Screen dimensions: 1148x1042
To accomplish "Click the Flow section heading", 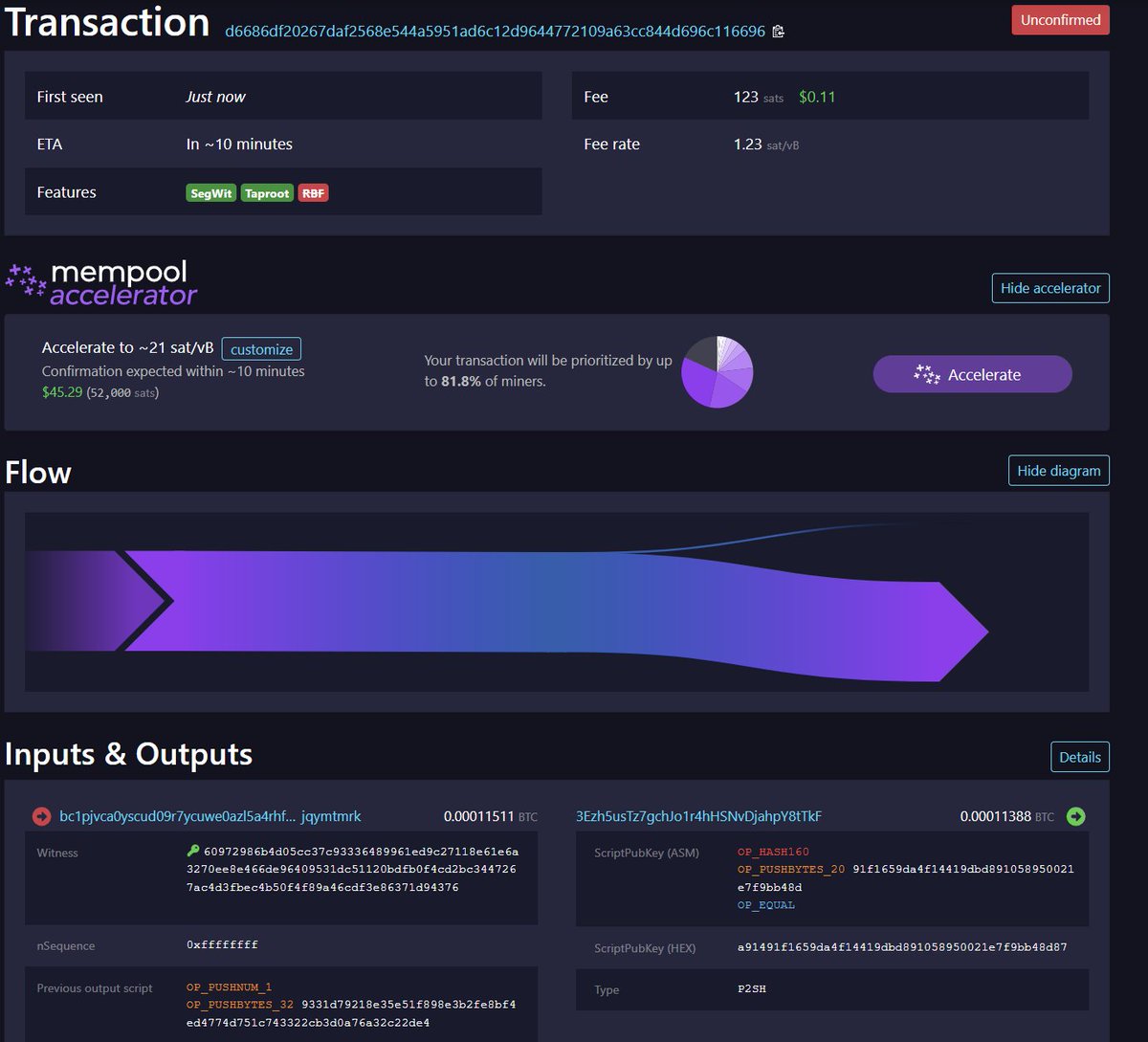I will [x=38, y=473].
